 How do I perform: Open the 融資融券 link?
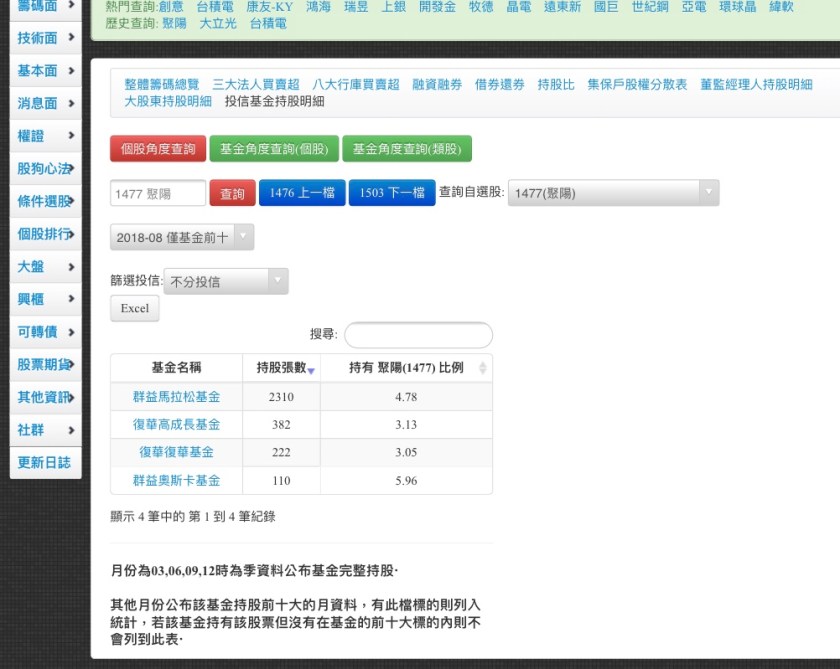point(437,85)
